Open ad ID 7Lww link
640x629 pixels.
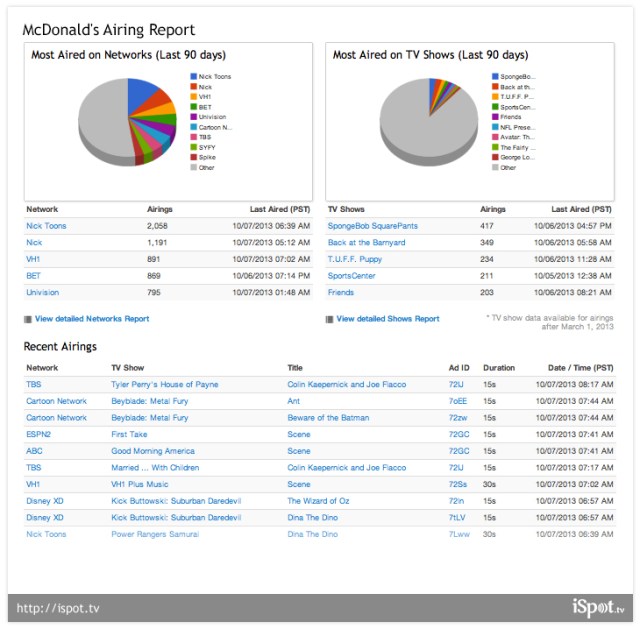(x=459, y=534)
